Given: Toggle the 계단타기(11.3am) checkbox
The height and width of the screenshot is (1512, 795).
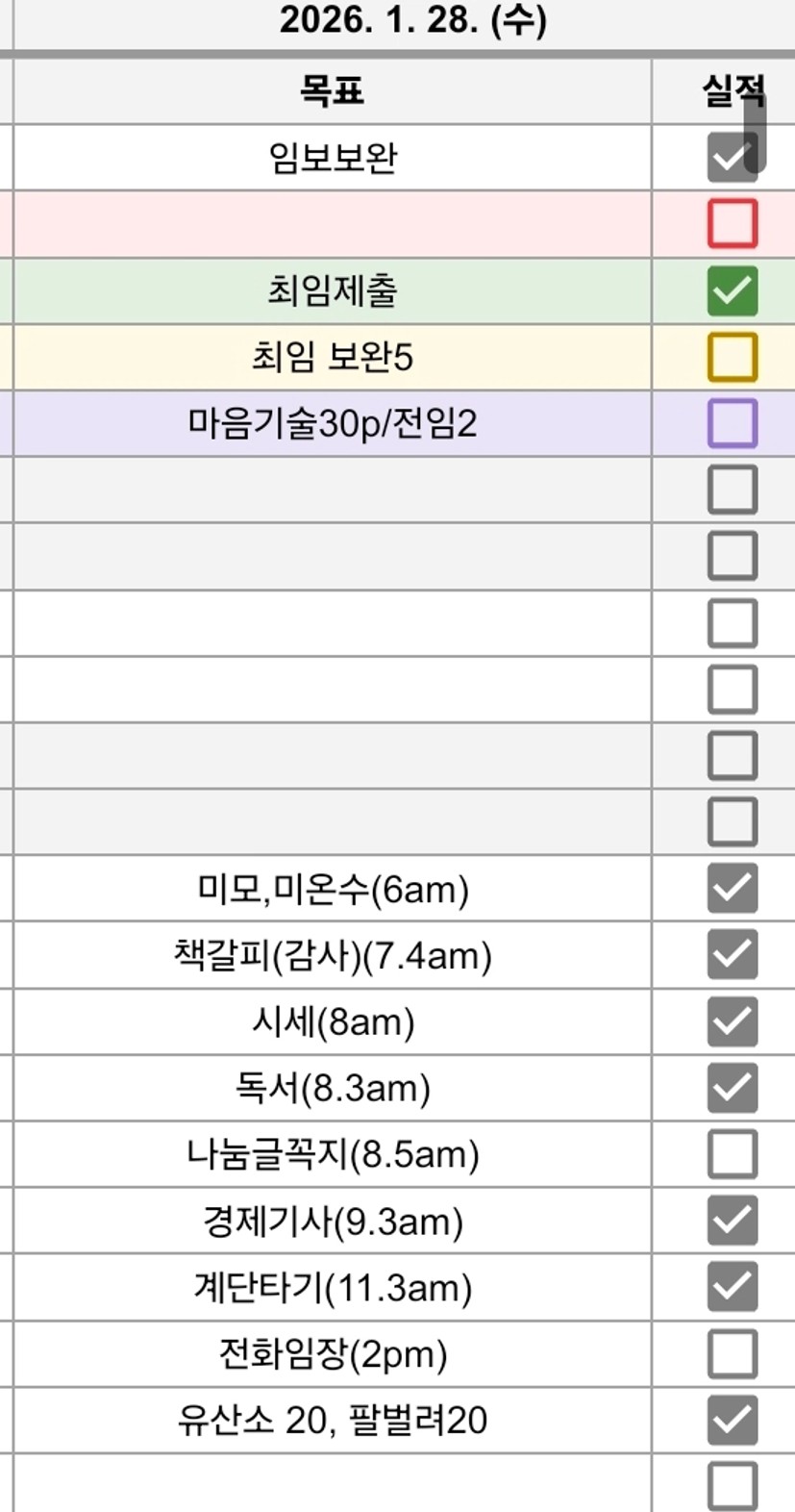Looking at the screenshot, I should (x=733, y=1287).
